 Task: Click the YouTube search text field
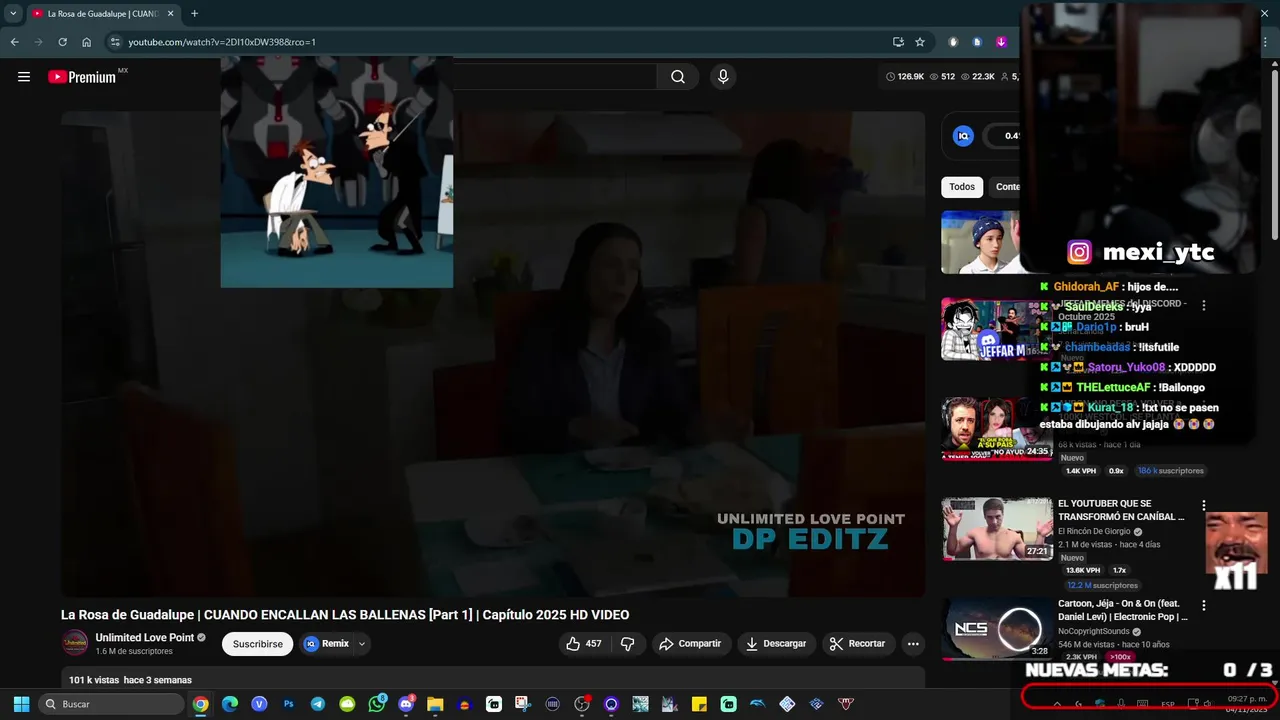pos(555,77)
